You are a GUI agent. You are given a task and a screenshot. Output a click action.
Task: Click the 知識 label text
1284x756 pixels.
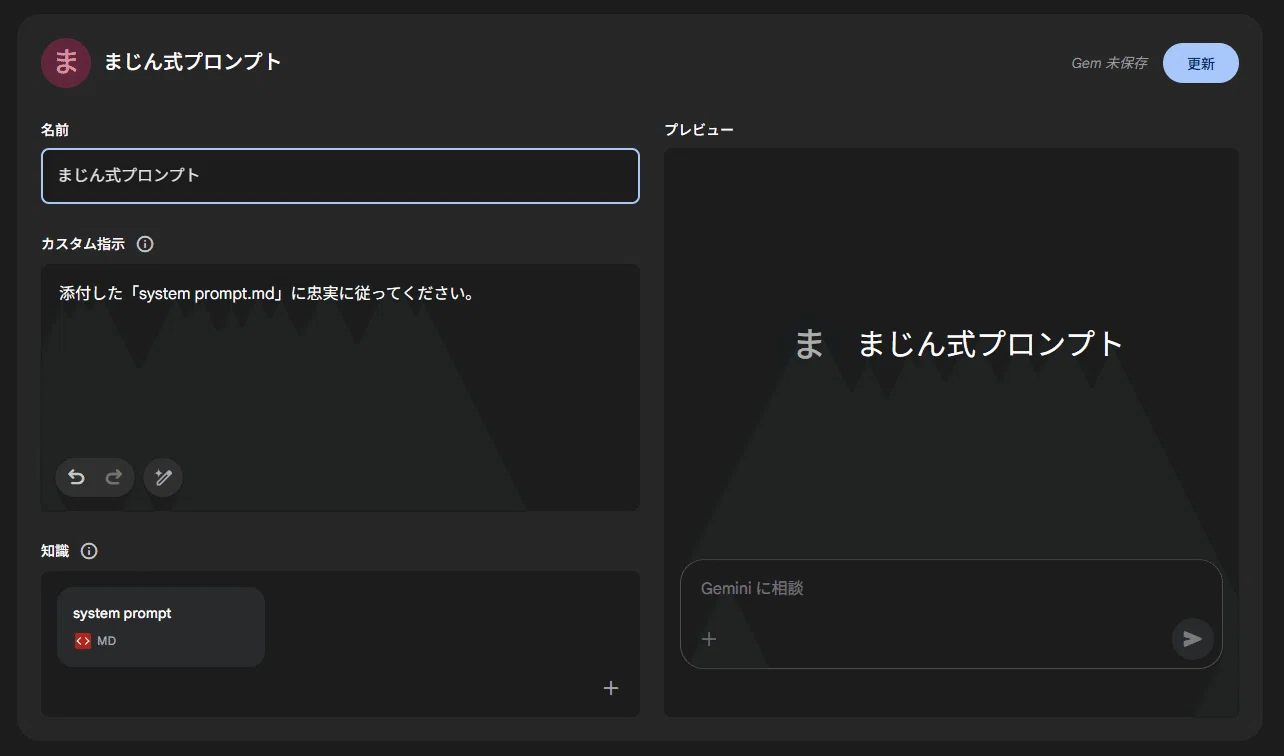click(55, 551)
